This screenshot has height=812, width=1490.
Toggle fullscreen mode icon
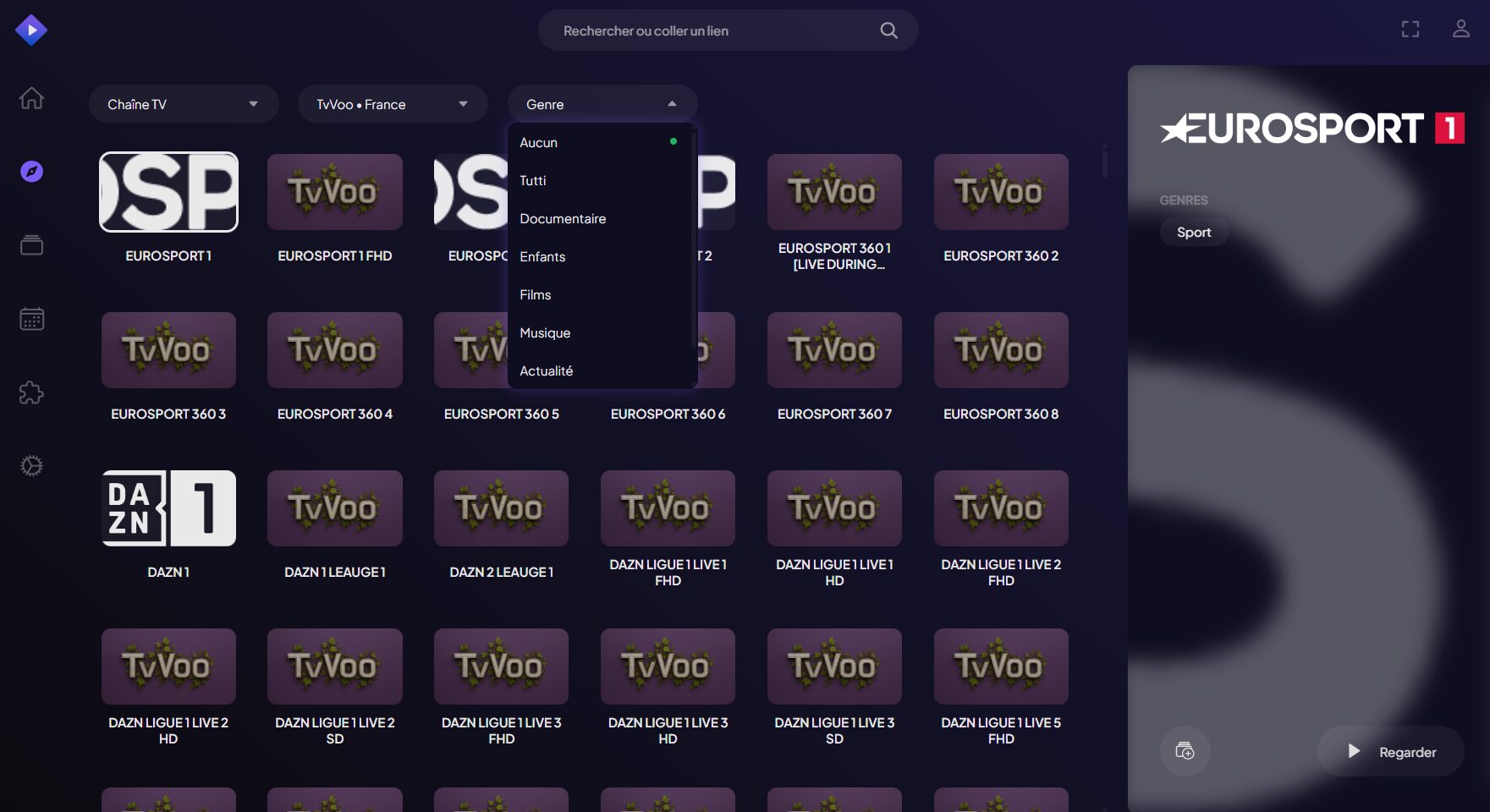tap(1410, 30)
